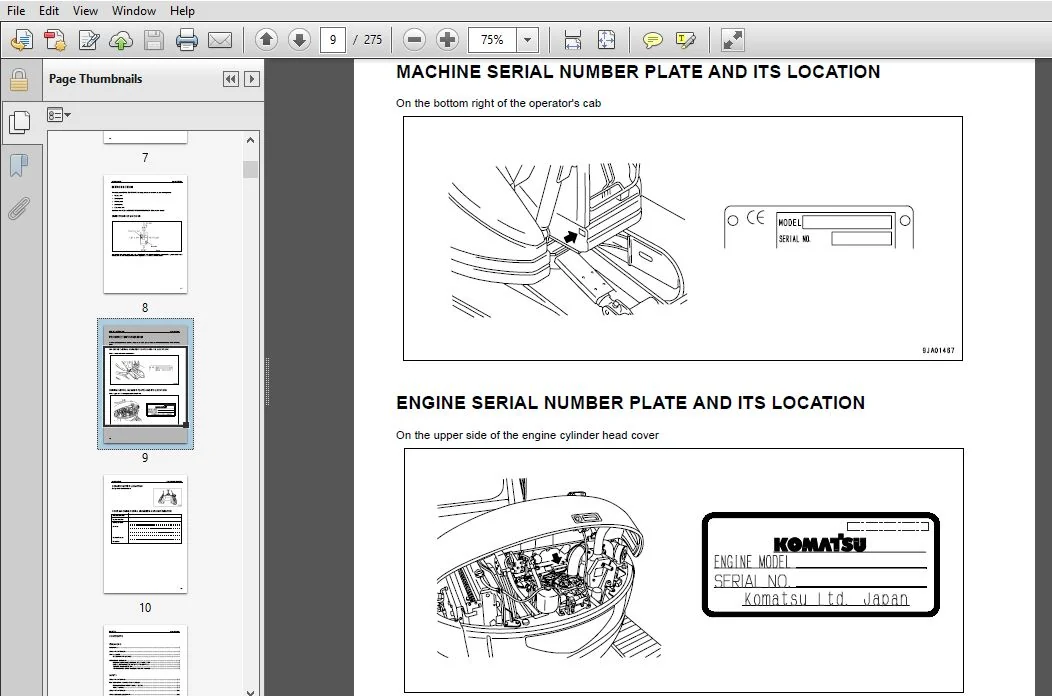The height and width of the screenshot is (696, 1052).
Task: Add a sticky note comment
Action: (x=652, y=40)
